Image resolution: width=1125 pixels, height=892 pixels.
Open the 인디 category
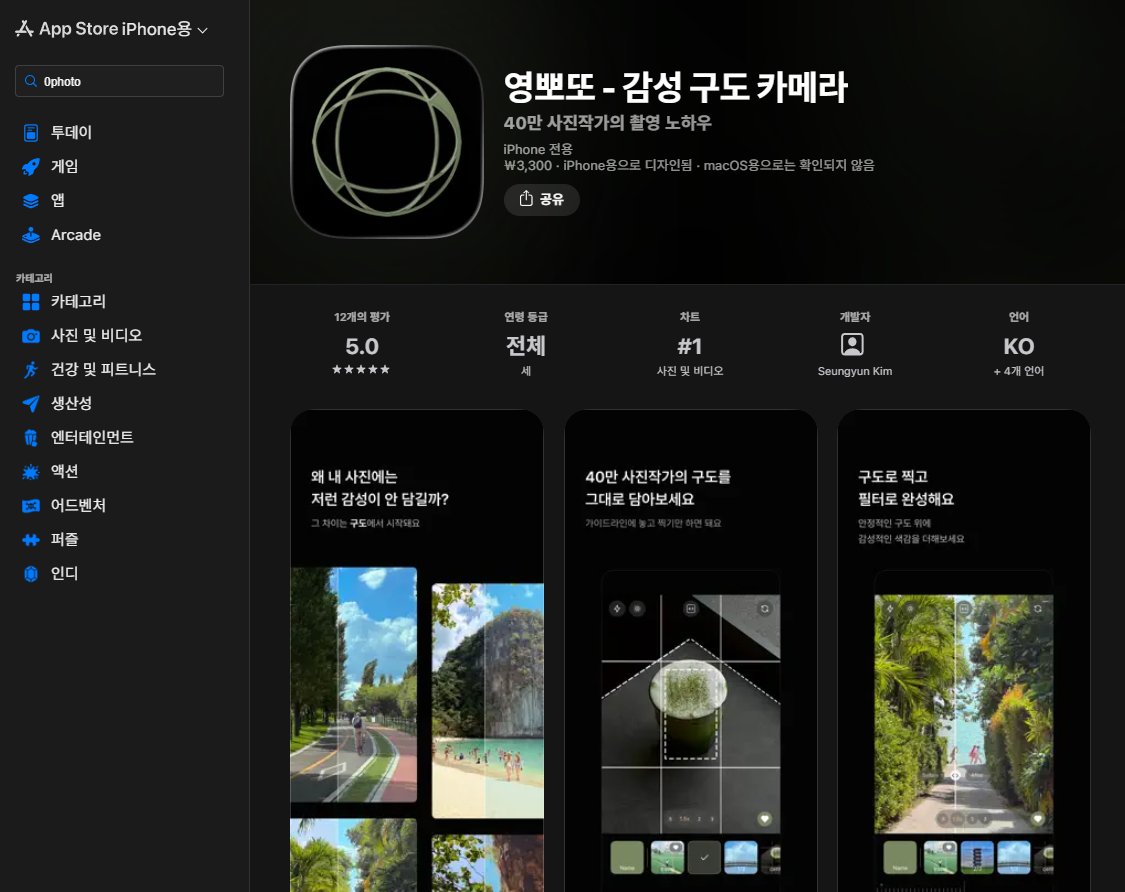[65, 573]
